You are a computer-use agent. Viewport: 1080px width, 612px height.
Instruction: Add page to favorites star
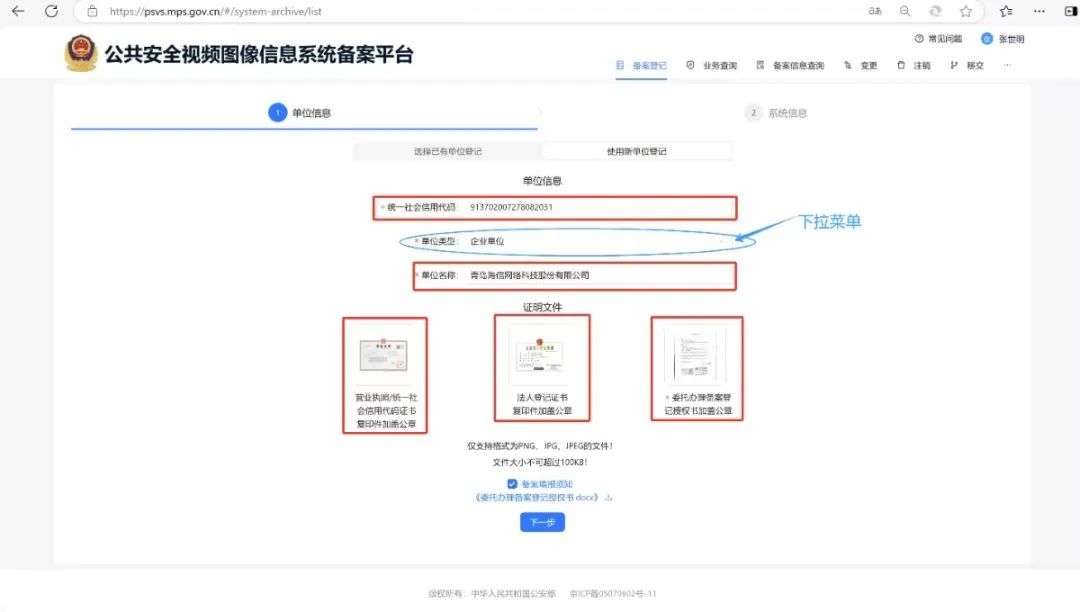966,11
